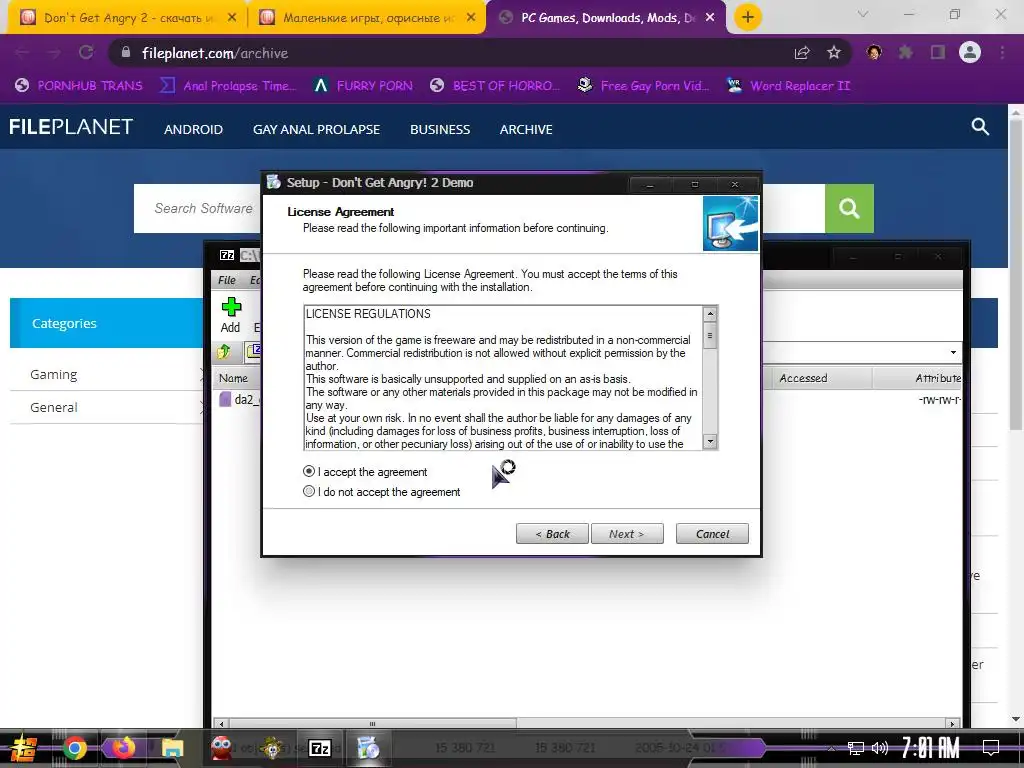Open the Chrome profile icon
The height and width of the screenshot is (768, 1024).
point(970,52)
